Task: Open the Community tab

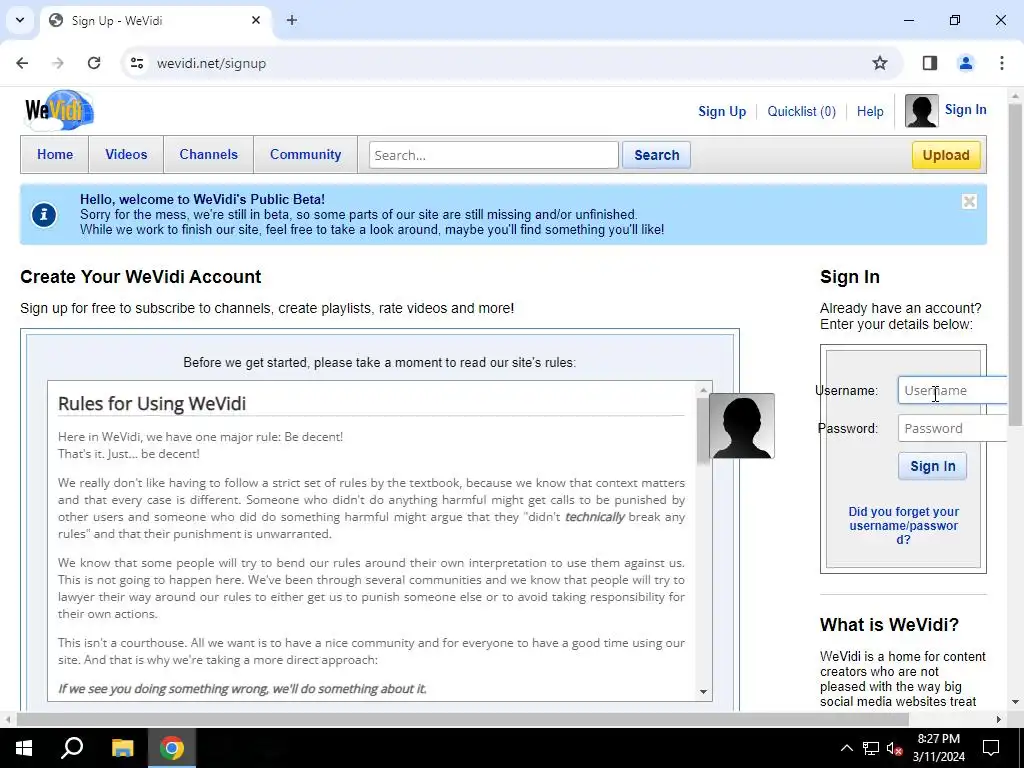Action: (x=306, y=155)
